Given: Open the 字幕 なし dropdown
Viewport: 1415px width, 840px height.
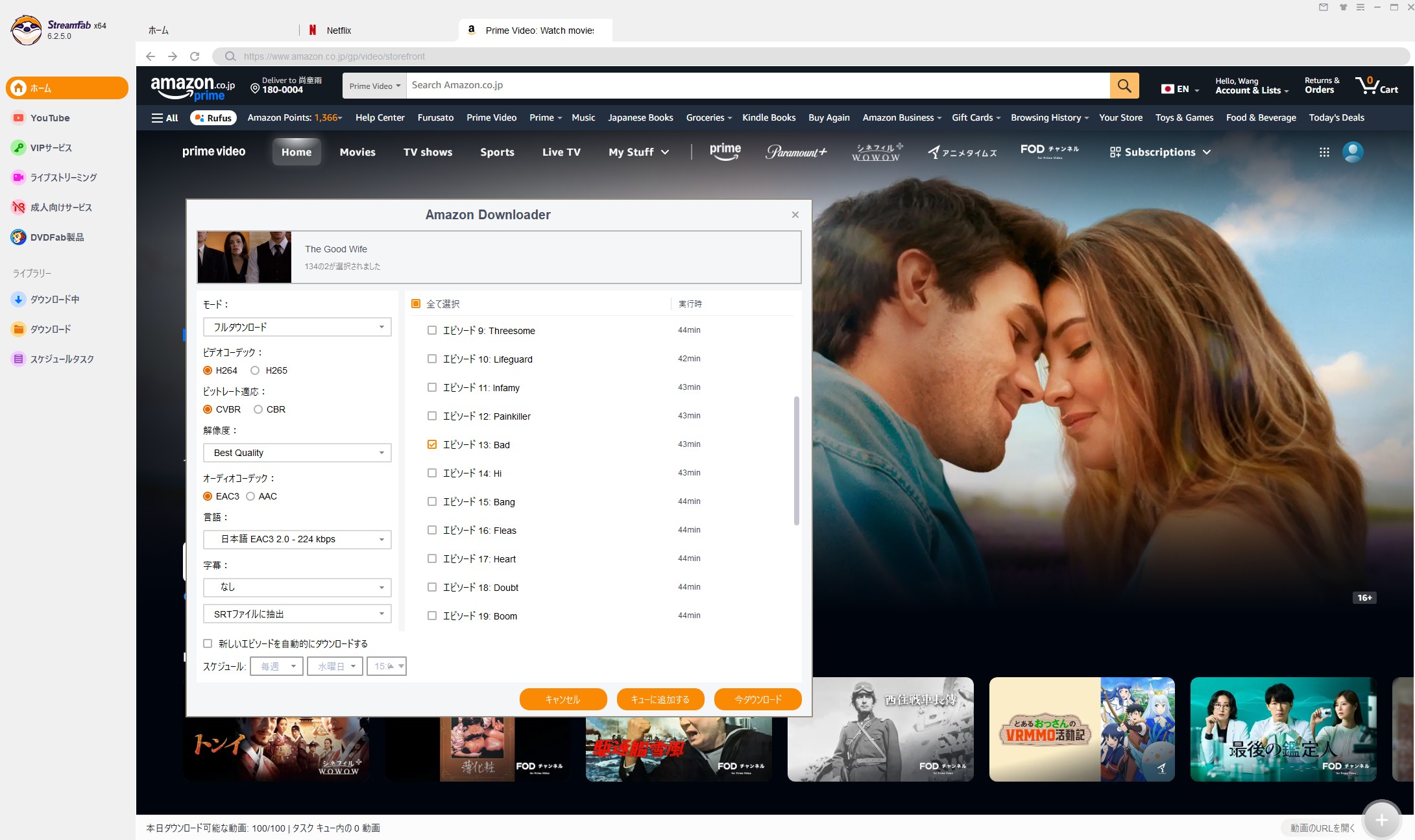Looking at the screenshot, I should (297, 587).
